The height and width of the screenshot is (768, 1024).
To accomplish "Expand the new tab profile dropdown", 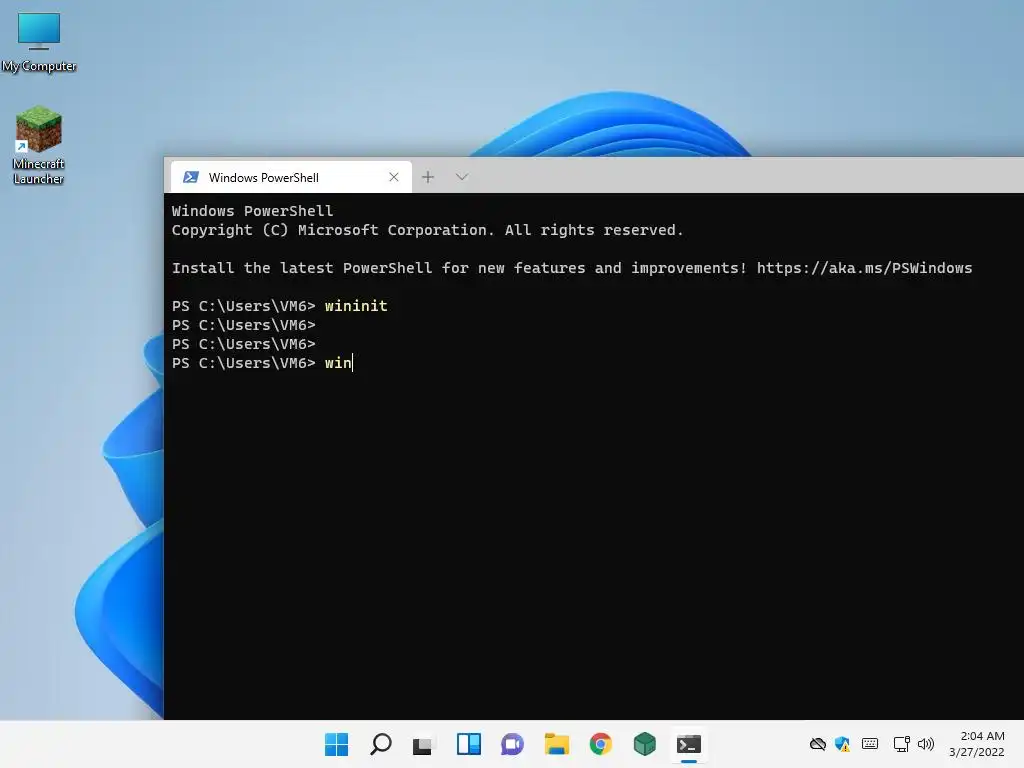I will pos(462,177).
